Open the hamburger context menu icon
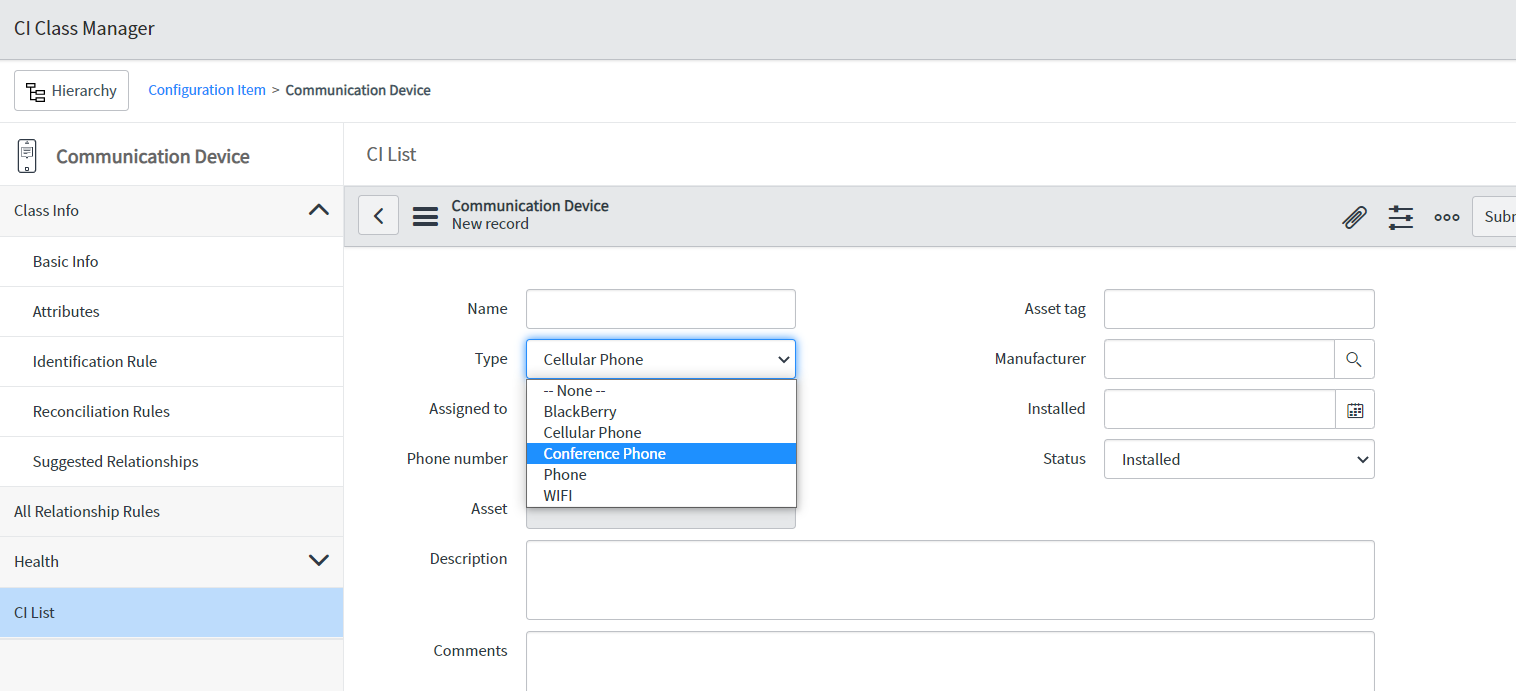1516x691 pixels. point(426,216)
